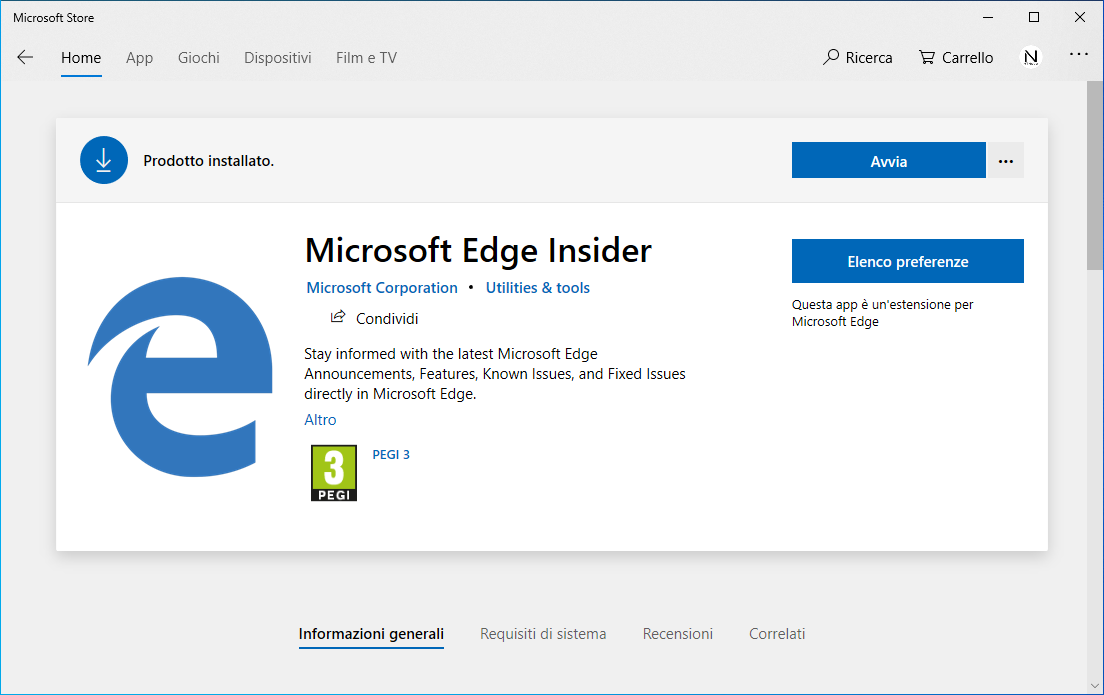Click the Microsoft Edge app logo image
Screen dimensions: 1104x695
(x=181, y=377)
